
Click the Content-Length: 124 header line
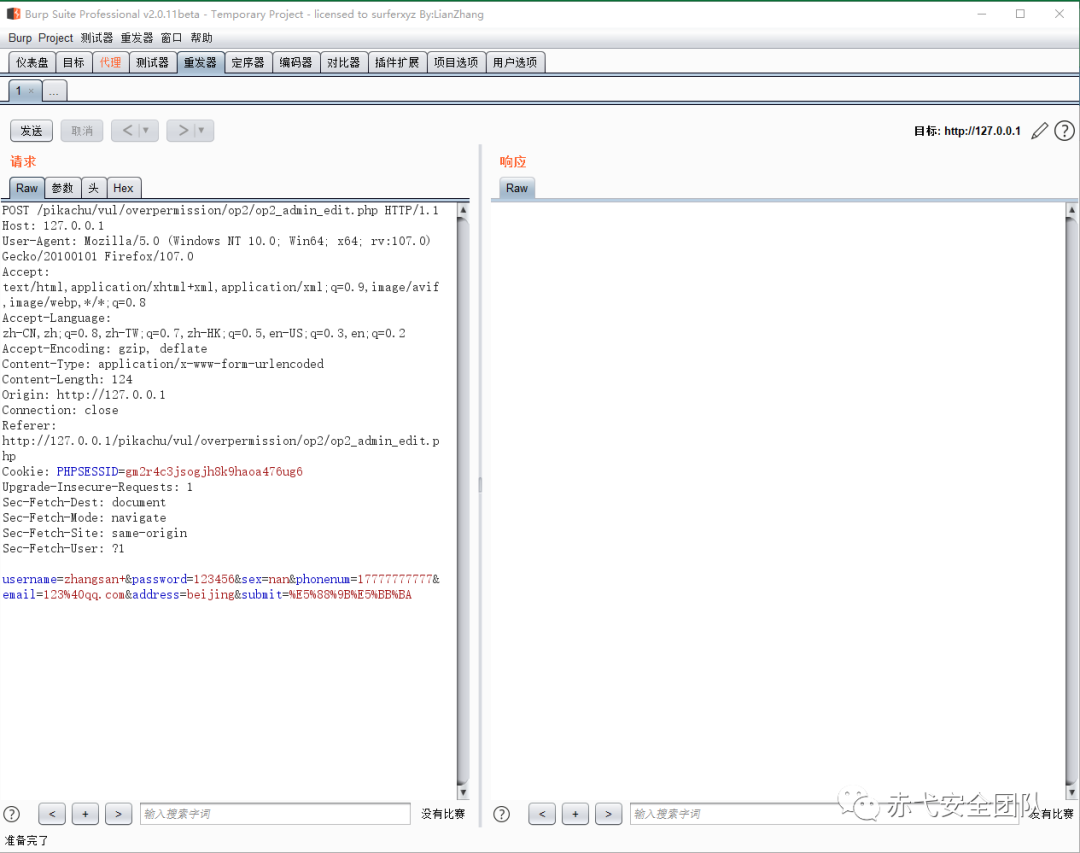pos(67,379)
